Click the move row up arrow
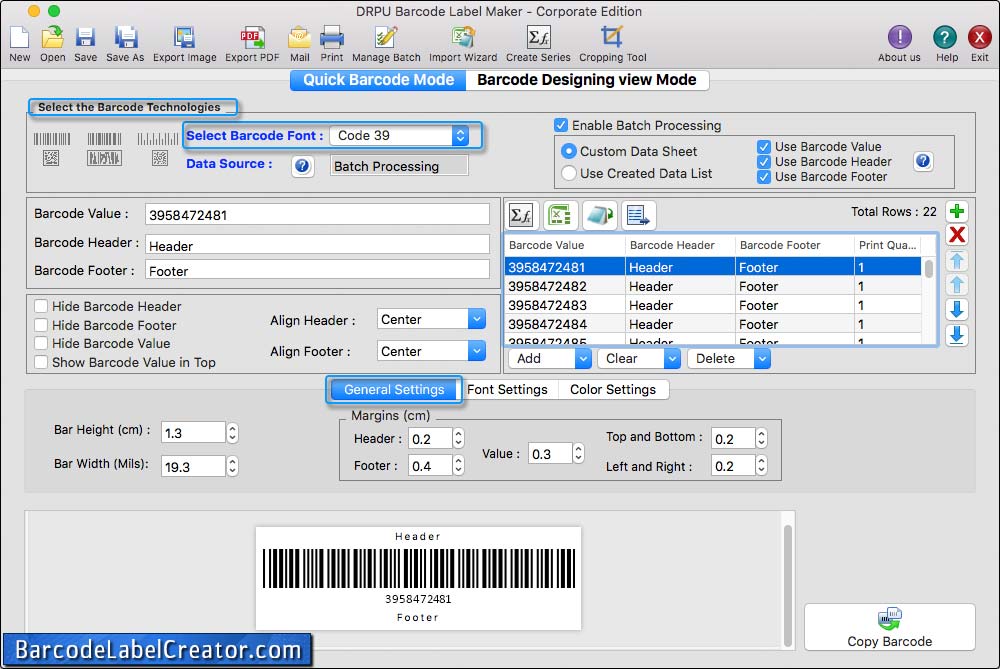Image resolution: width=1000 pixels, height=669 pixels. coord(957,284)
